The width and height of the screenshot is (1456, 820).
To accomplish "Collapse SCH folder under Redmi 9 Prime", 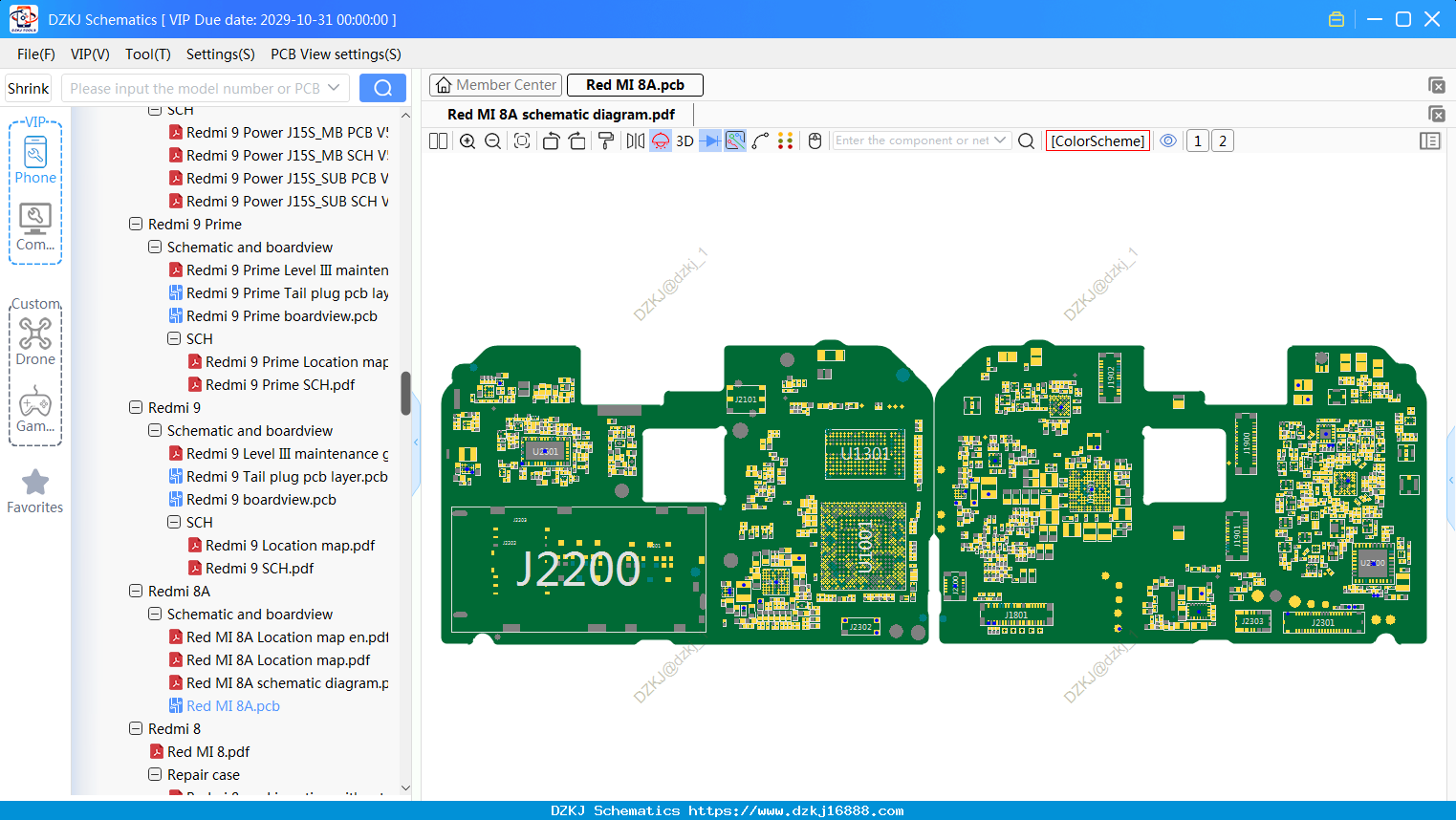I will click(174, 338).
